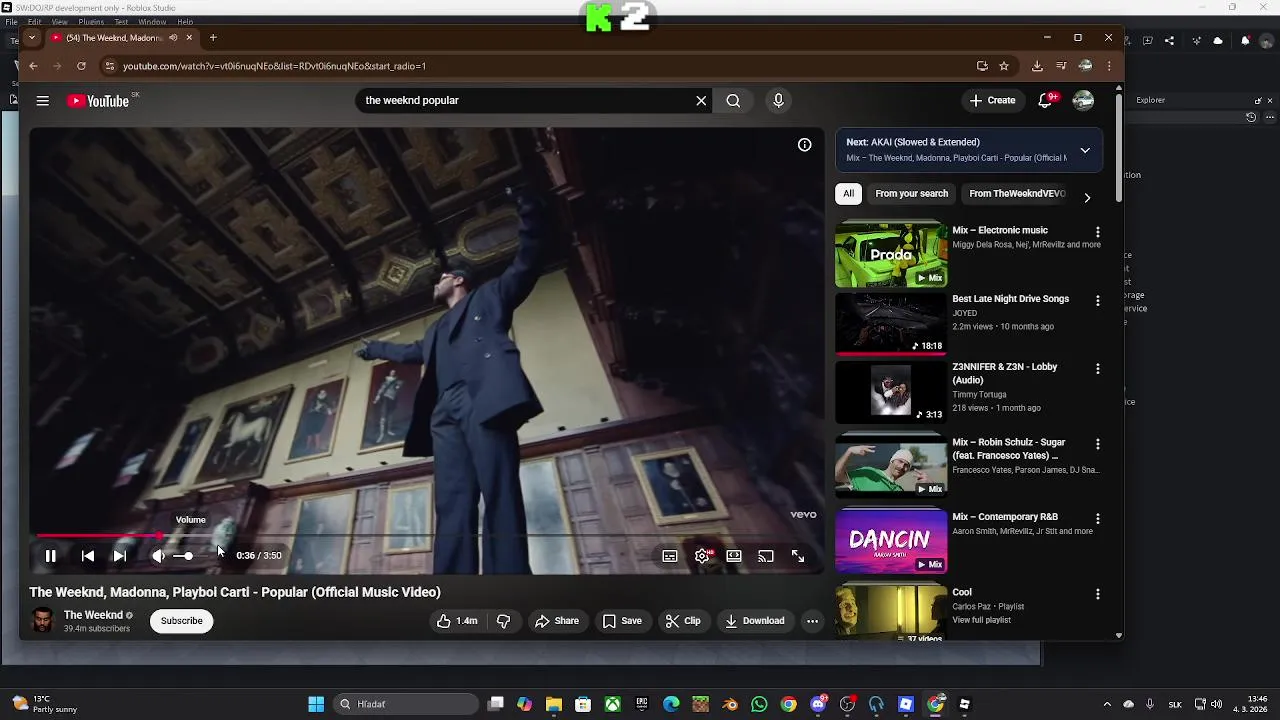Toggle subtitles in the video player
Viewport: 1280px width, 720px height.
pyautogui.click(x=670, y=556)
